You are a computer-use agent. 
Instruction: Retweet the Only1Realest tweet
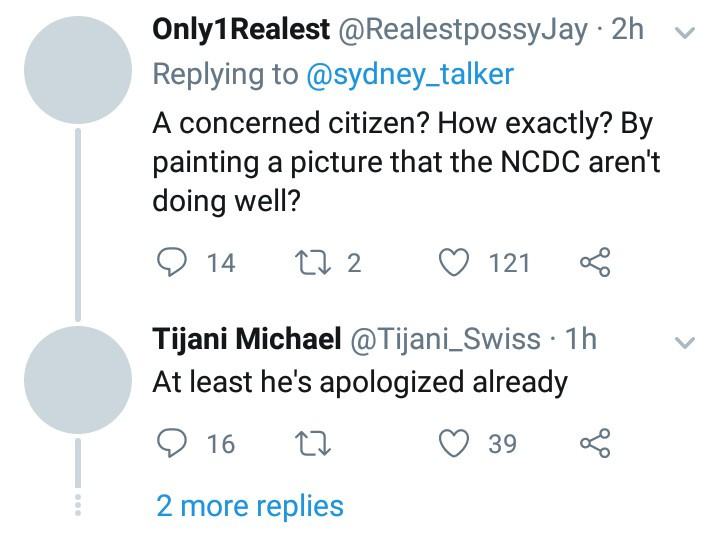click(312, 263)
